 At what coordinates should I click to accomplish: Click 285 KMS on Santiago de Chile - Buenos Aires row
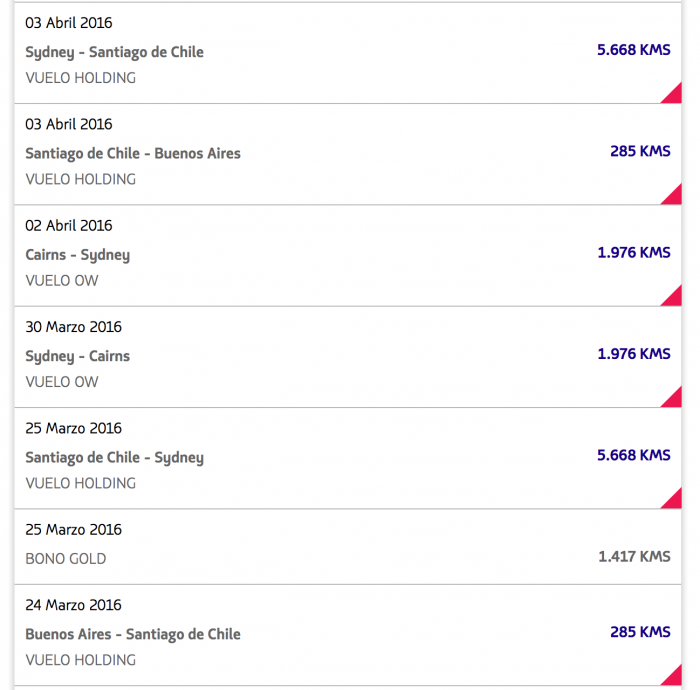pyautogui.click(x=640, y=151)
